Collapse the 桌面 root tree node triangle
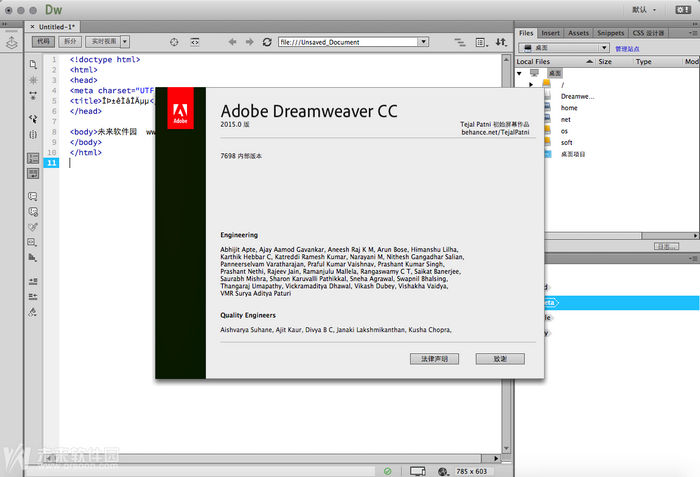The image size is (700, 477). pyautogui.click(x=519, y=73)
